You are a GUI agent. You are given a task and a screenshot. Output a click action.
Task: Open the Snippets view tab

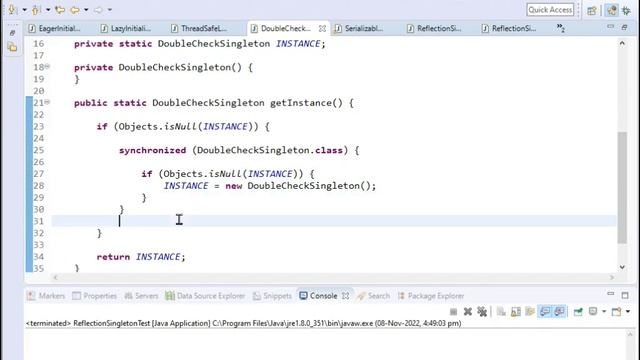pyautogui.click(x=272, y=296)
